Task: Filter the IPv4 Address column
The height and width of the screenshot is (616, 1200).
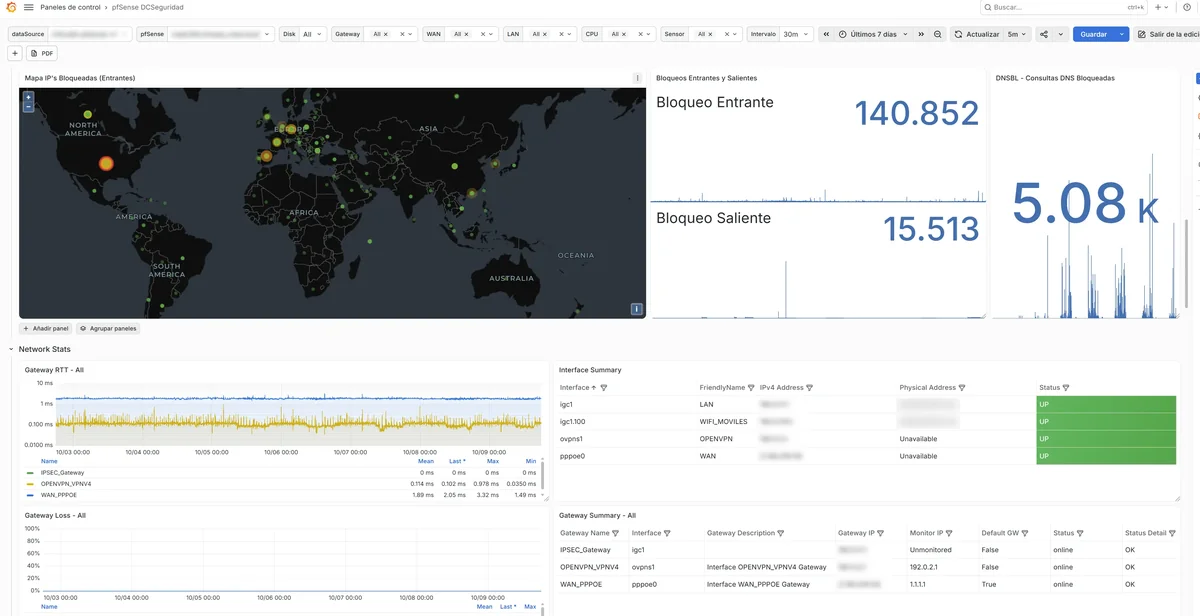Action: (x=809, y=388)
